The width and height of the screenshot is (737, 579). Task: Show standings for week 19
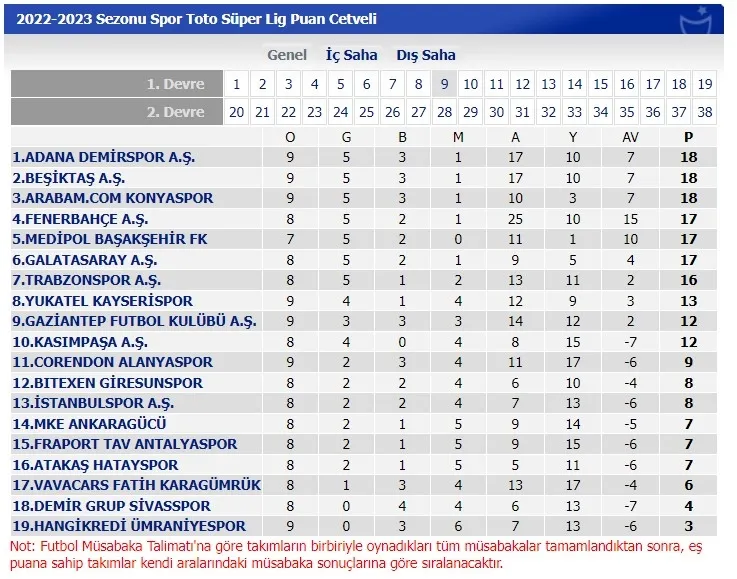click(x=705, y=84)
